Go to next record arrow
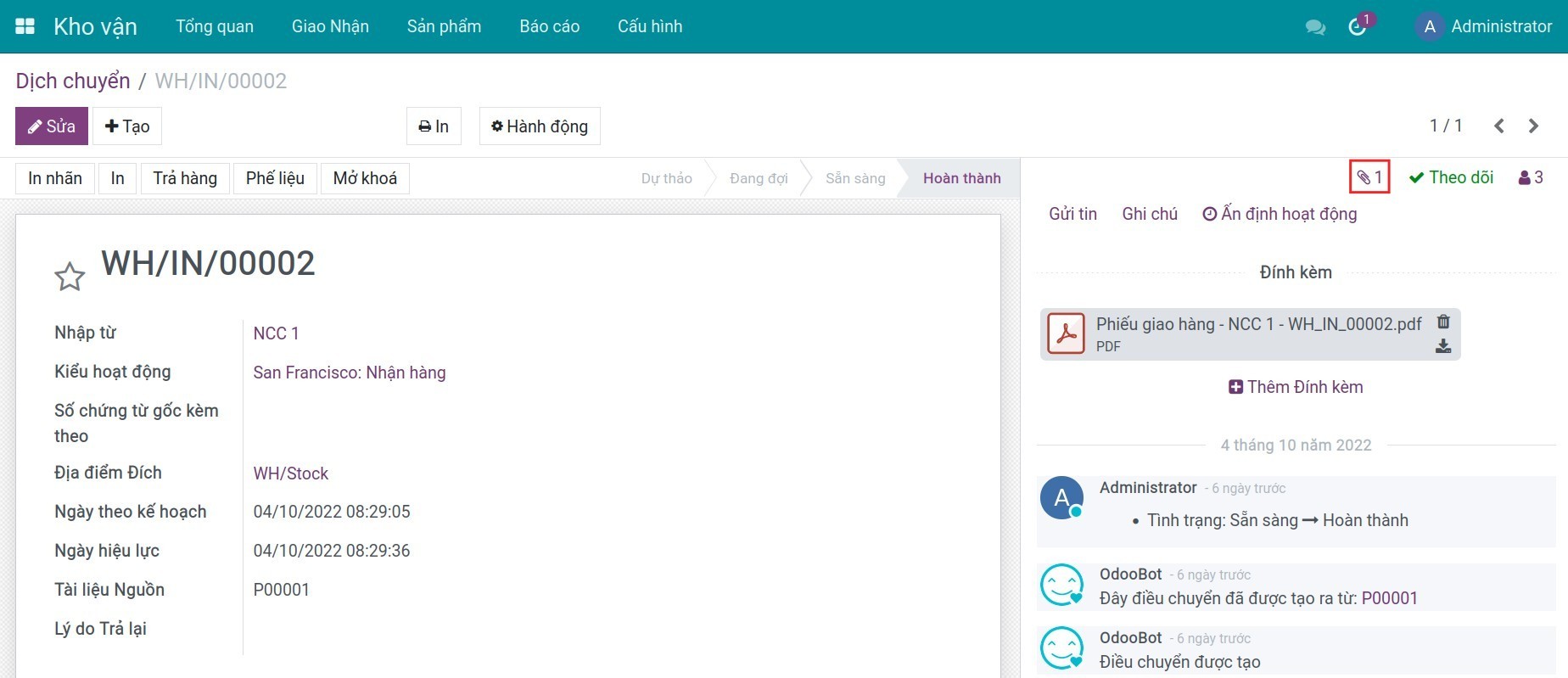 [1533, 126]
